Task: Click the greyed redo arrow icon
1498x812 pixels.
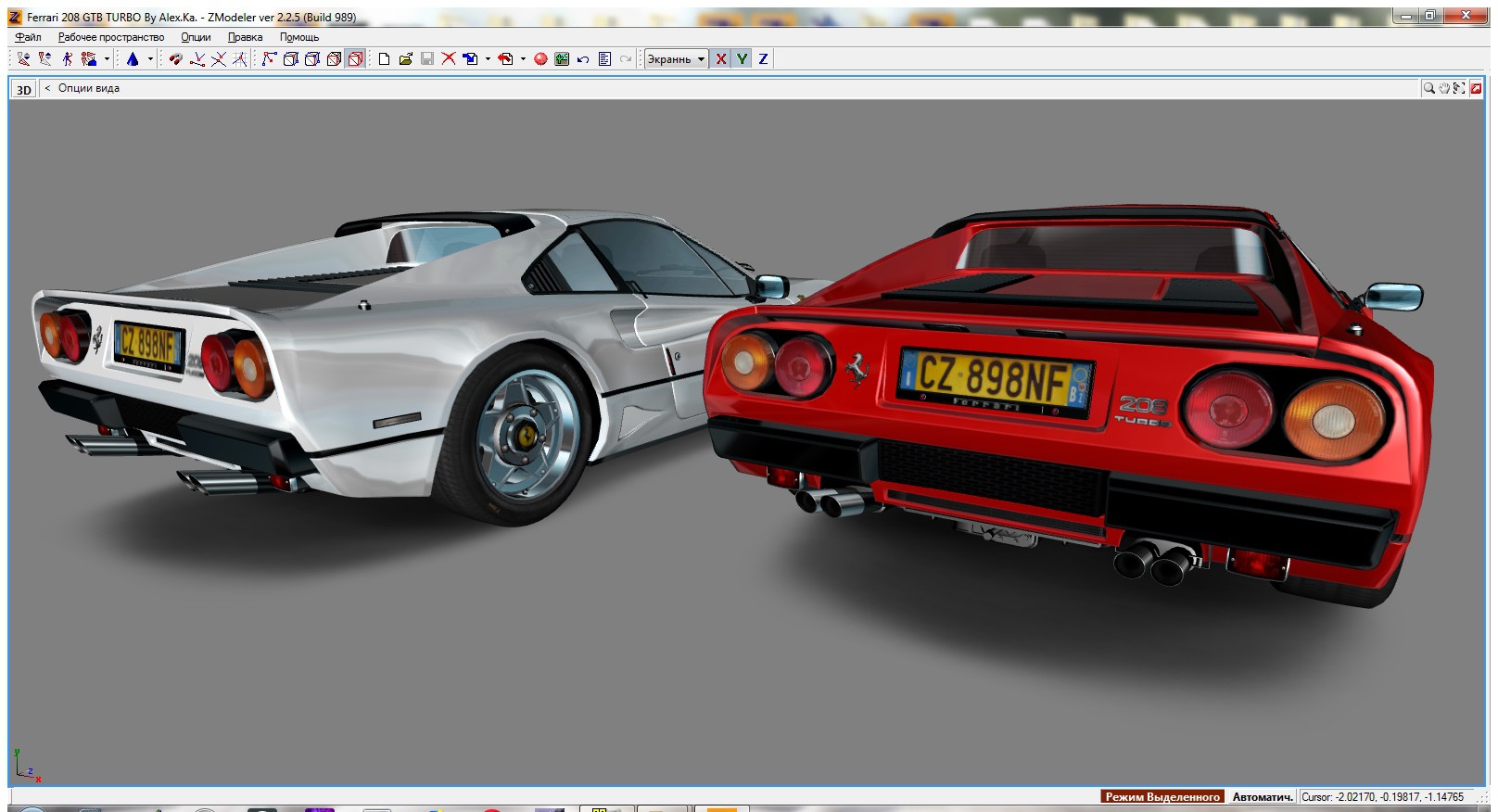Action: click(626, 58)
